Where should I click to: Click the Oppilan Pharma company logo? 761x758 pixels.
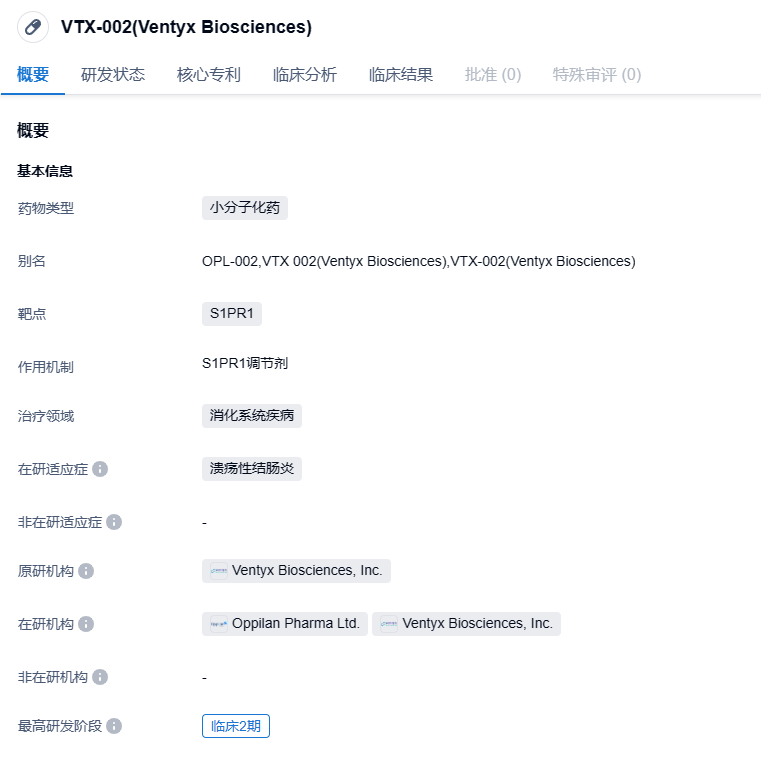(x=219, y=624)
